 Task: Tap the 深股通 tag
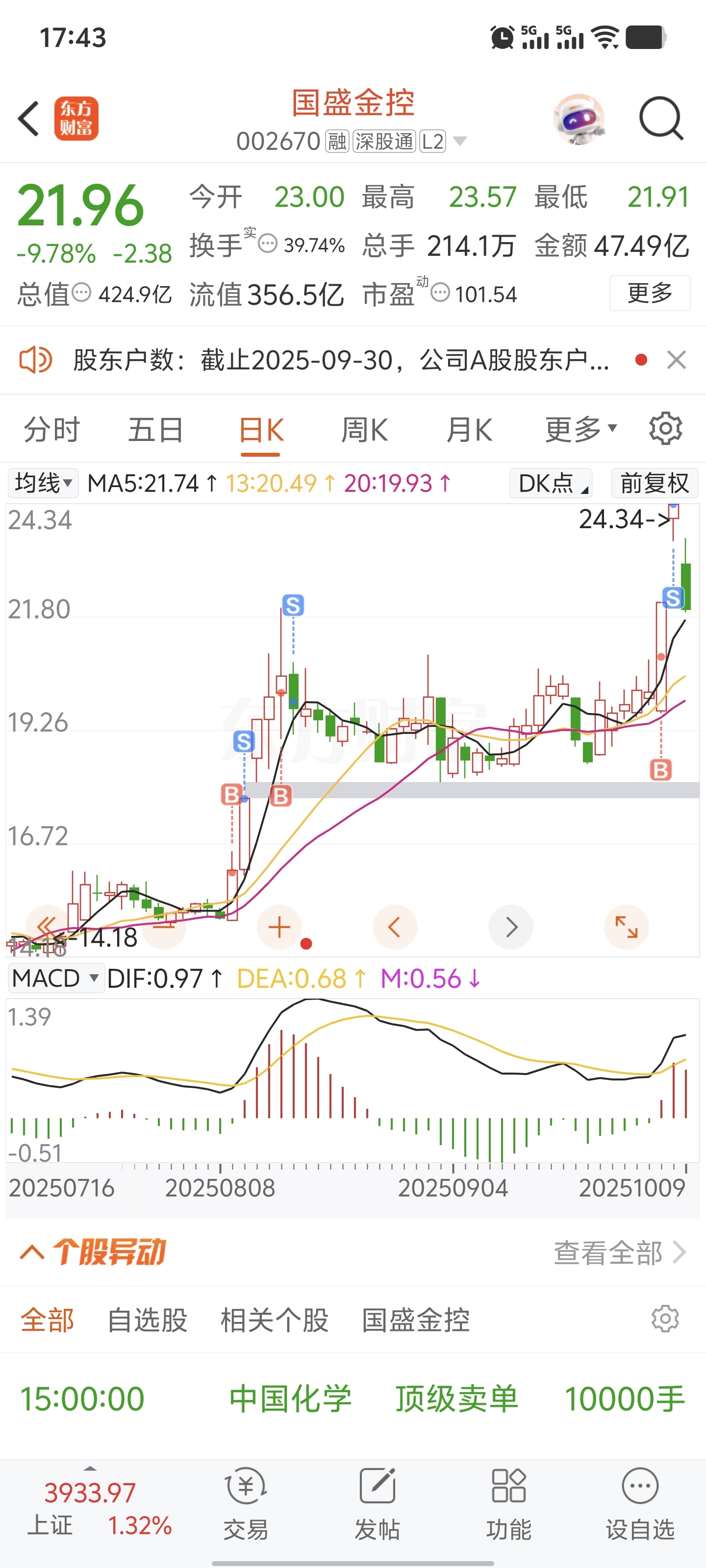coord(384,141)
